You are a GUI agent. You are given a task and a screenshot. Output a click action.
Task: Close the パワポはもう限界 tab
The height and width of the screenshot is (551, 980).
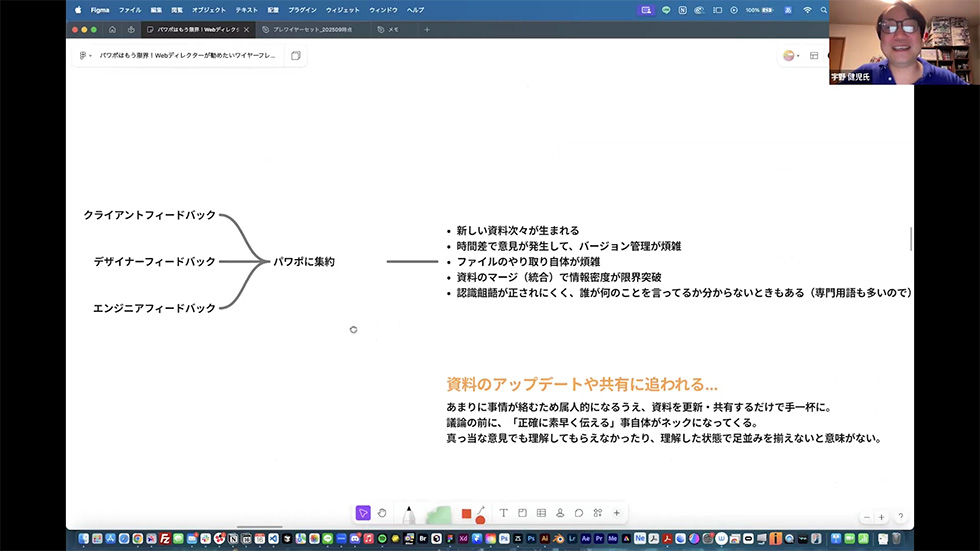click(x=246, y=29)
